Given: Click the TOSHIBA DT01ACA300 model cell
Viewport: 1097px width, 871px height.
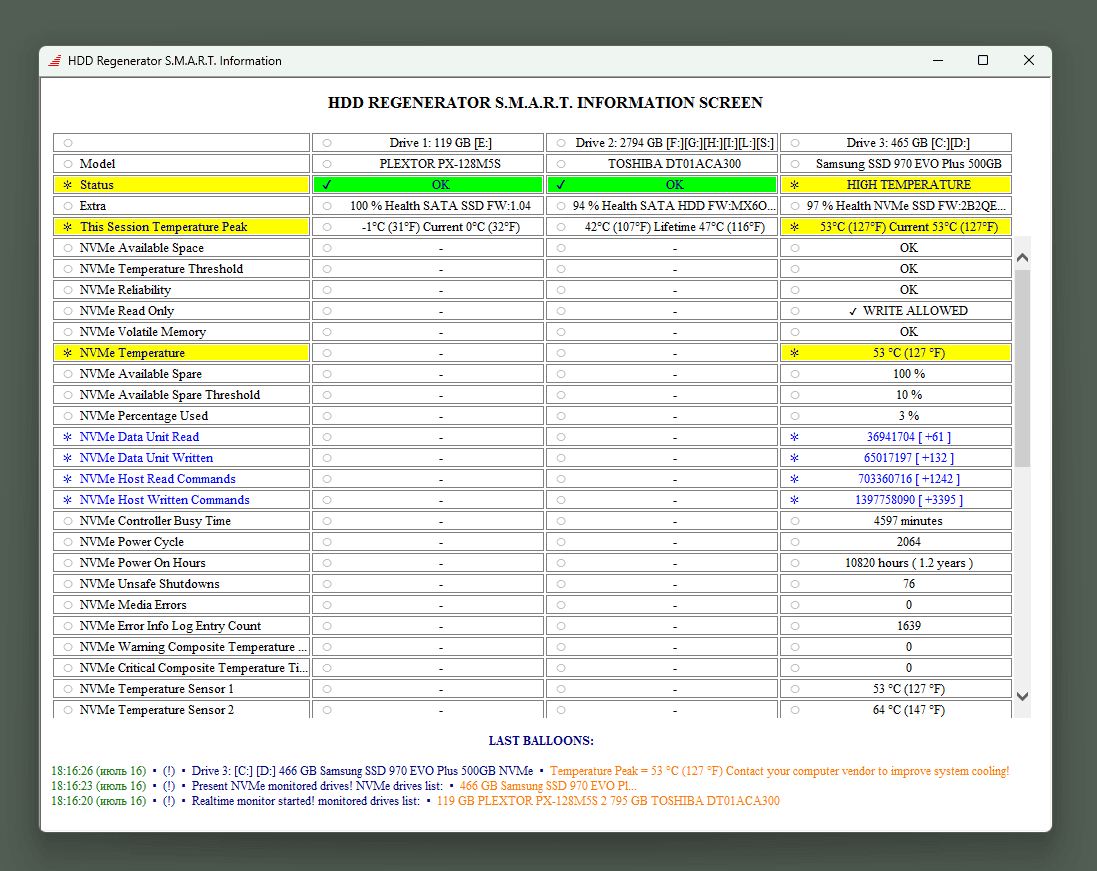Looking at the screenshot, I should [662, 164].
